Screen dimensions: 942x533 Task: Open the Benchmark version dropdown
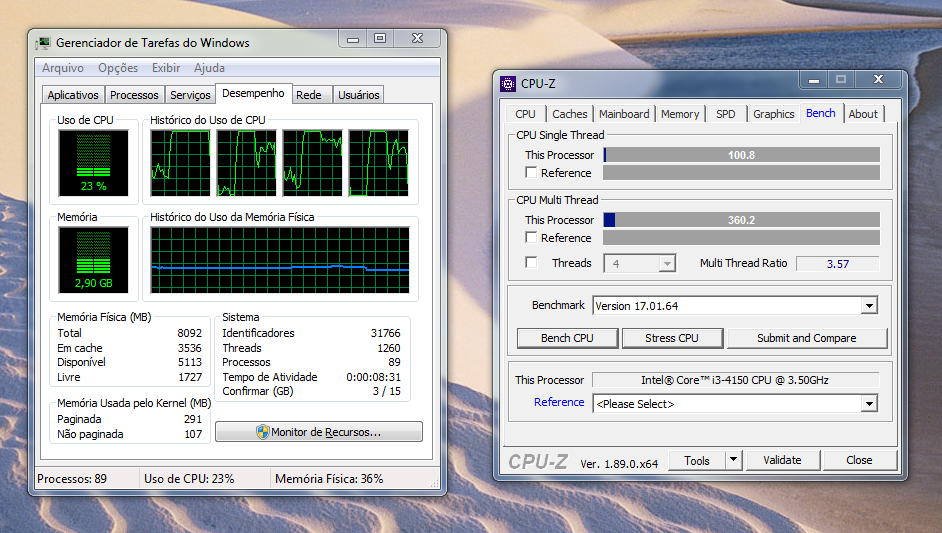click(x=869, y=306)
